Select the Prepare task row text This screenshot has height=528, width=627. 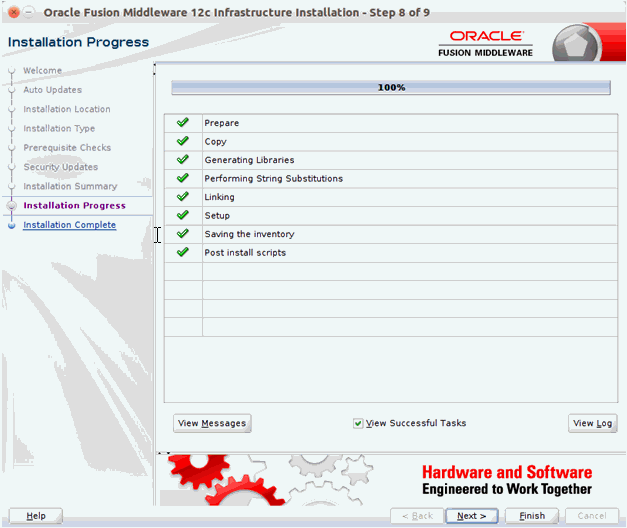(222, 123)
